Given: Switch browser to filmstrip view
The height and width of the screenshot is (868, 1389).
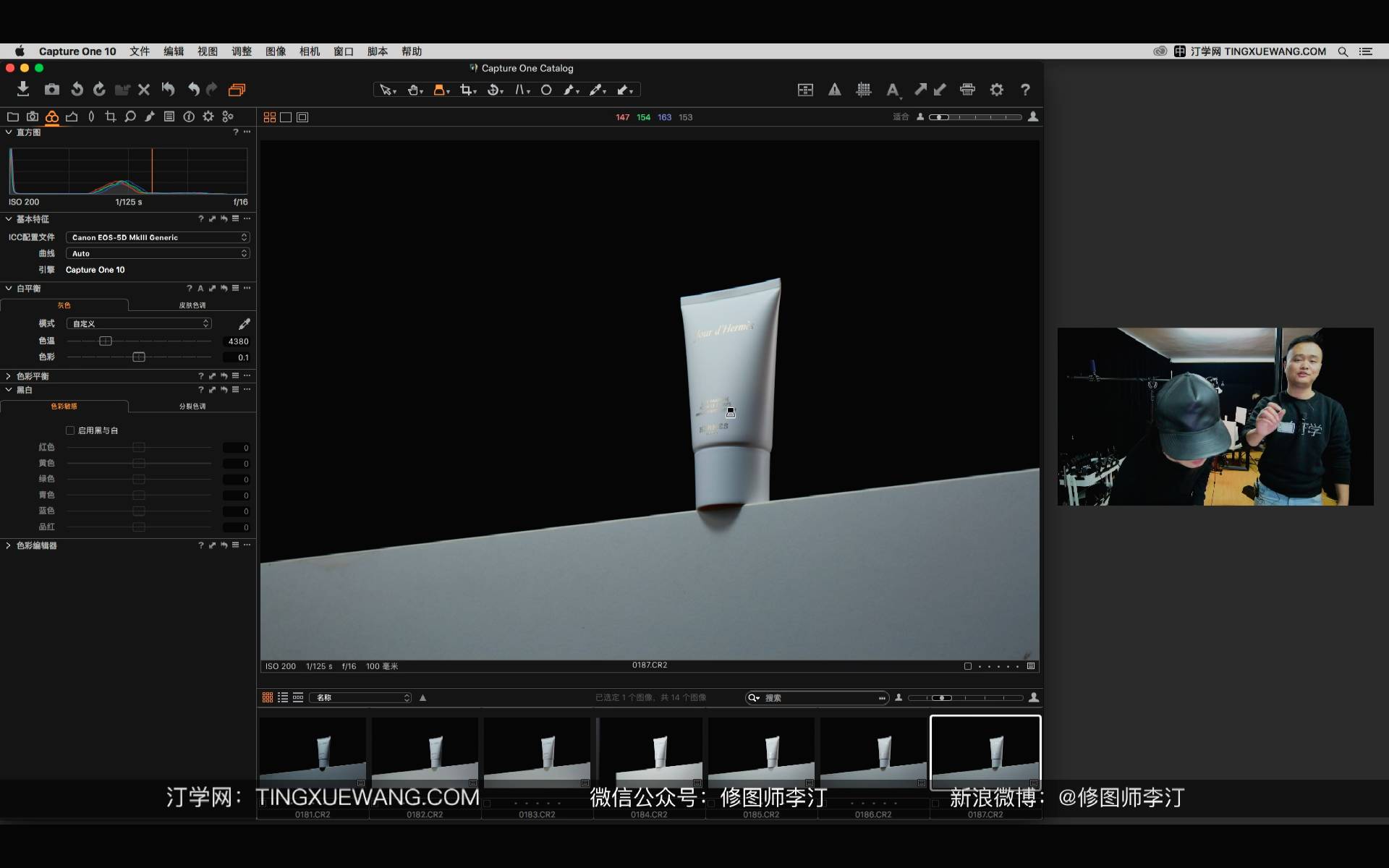Looking at the screenshot, I should click(x=298, y=697).
